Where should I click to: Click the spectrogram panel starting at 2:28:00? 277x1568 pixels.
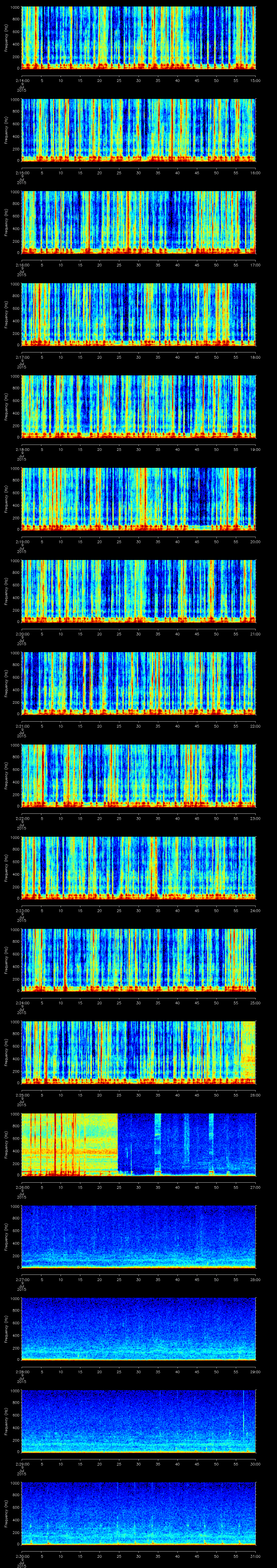138,1329
